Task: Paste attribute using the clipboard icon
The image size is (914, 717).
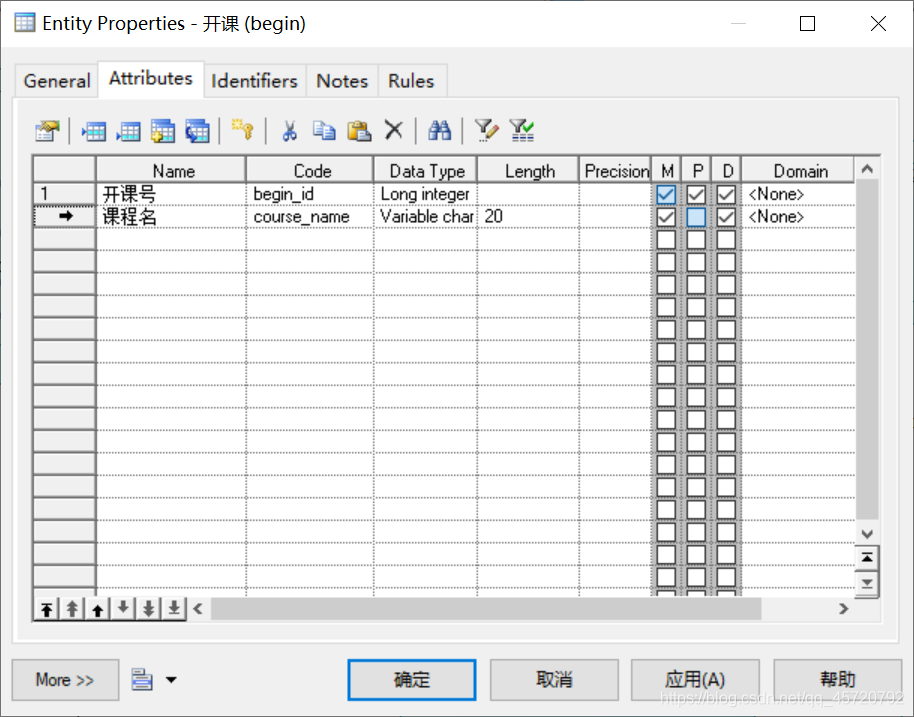Action: (x=356, y=130)
